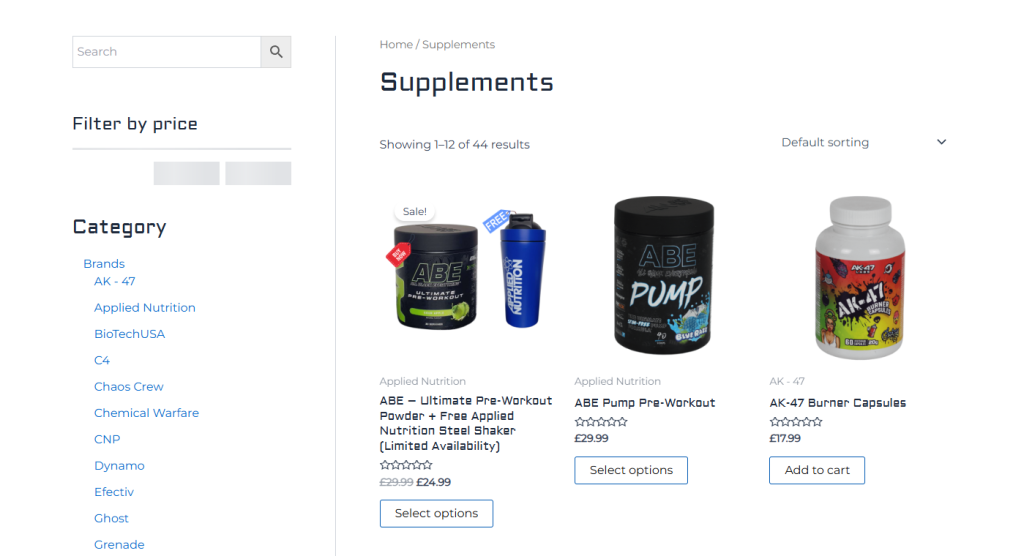This screenshot has height=556, width=1024.
Task: Open AK-47 Burner Capsules bottle image
Action: [x=859, y=278]
